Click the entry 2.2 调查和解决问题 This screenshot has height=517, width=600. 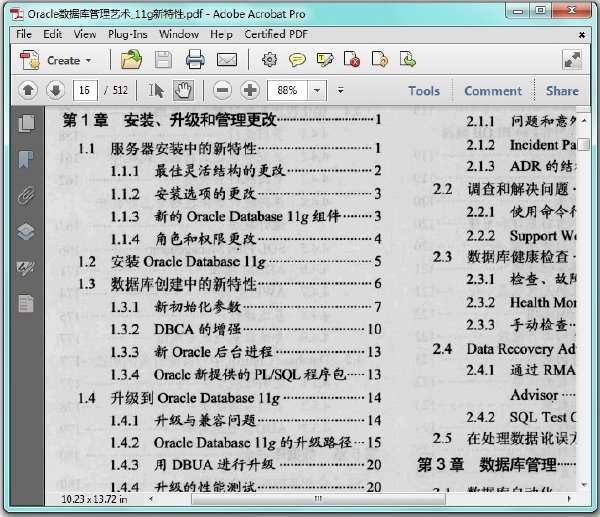point(504,189)
